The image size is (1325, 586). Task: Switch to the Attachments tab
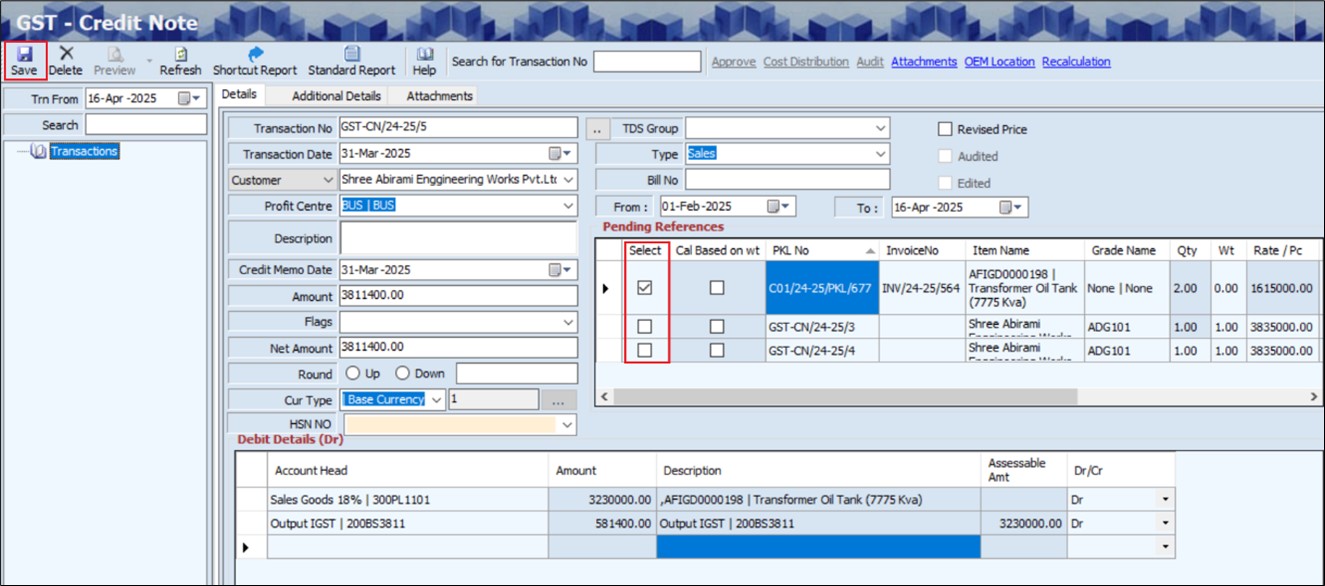pyautogui.click(x=439, y=96)
